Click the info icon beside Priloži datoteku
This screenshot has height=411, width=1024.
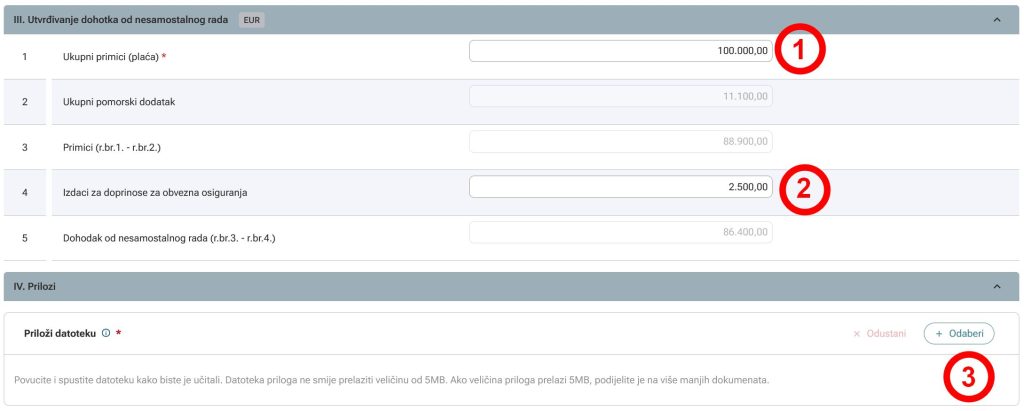pos(106,333)
